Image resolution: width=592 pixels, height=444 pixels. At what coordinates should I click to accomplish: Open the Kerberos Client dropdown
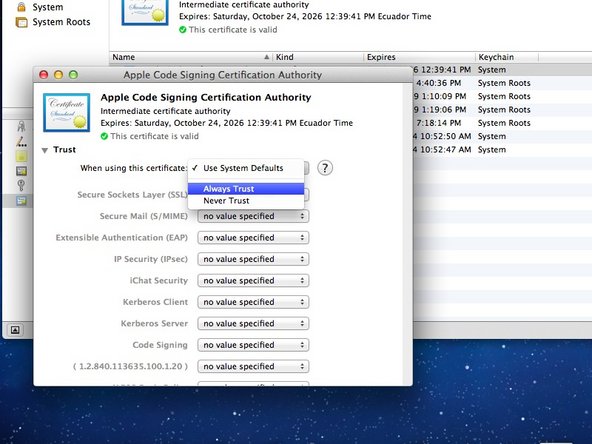coord(253,302)
